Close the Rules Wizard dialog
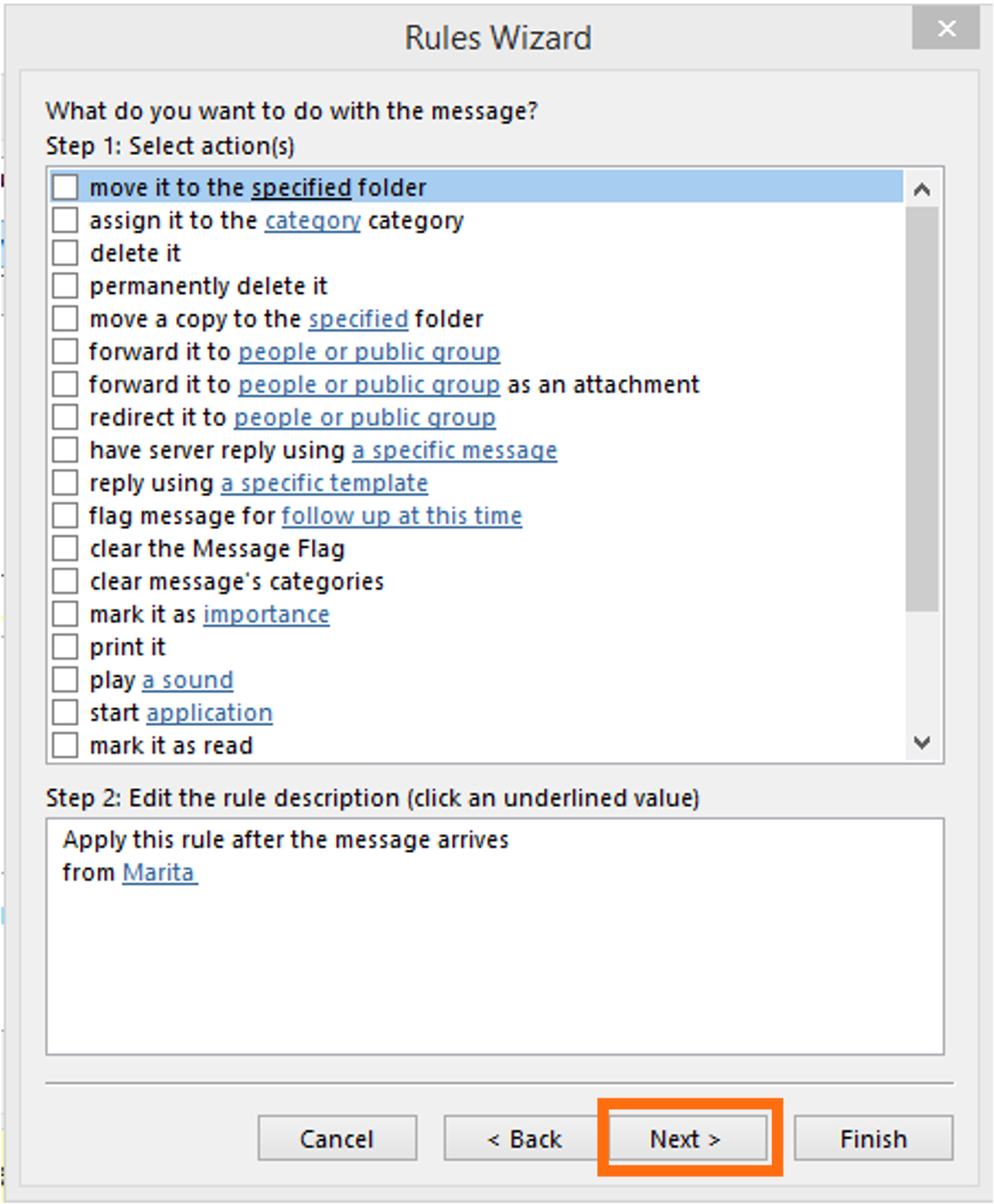The height and width of the screenshot is (1204, 994). pyautogui.click(x=947, y=29)
